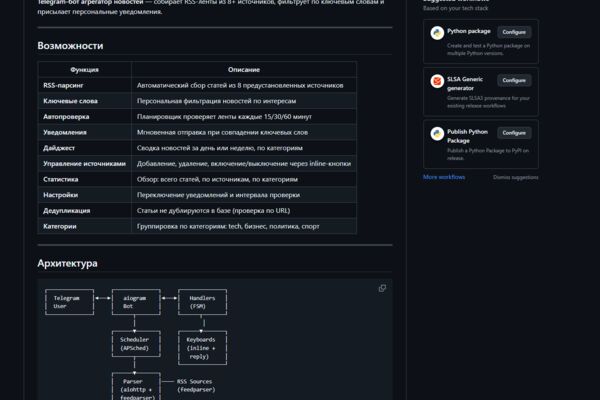The height and width of the screenshot is (400, 600).
Task: Open the More workflows link
Action: click(x=444, y=177)
